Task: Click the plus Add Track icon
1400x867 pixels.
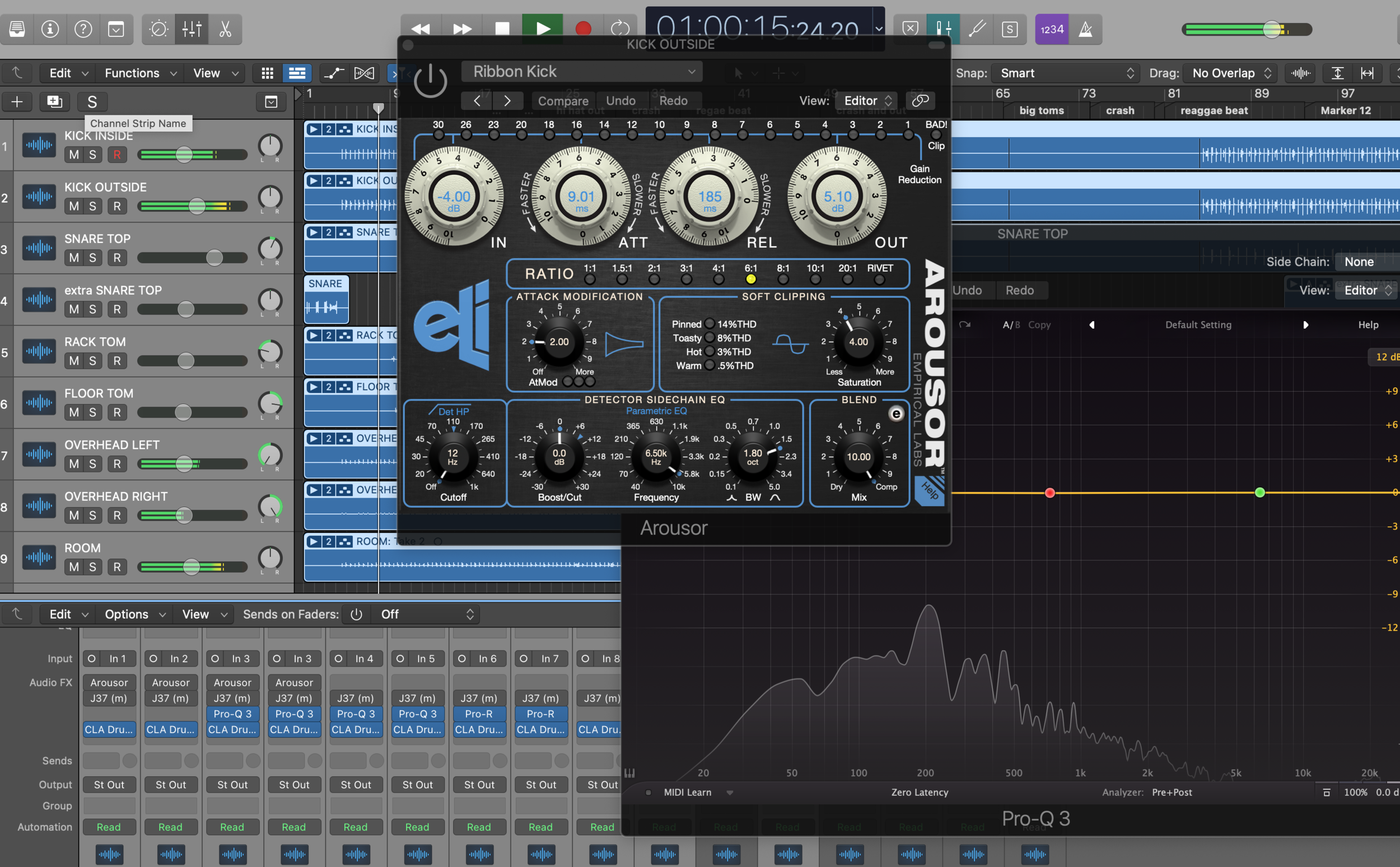Action: click(17, 101)
